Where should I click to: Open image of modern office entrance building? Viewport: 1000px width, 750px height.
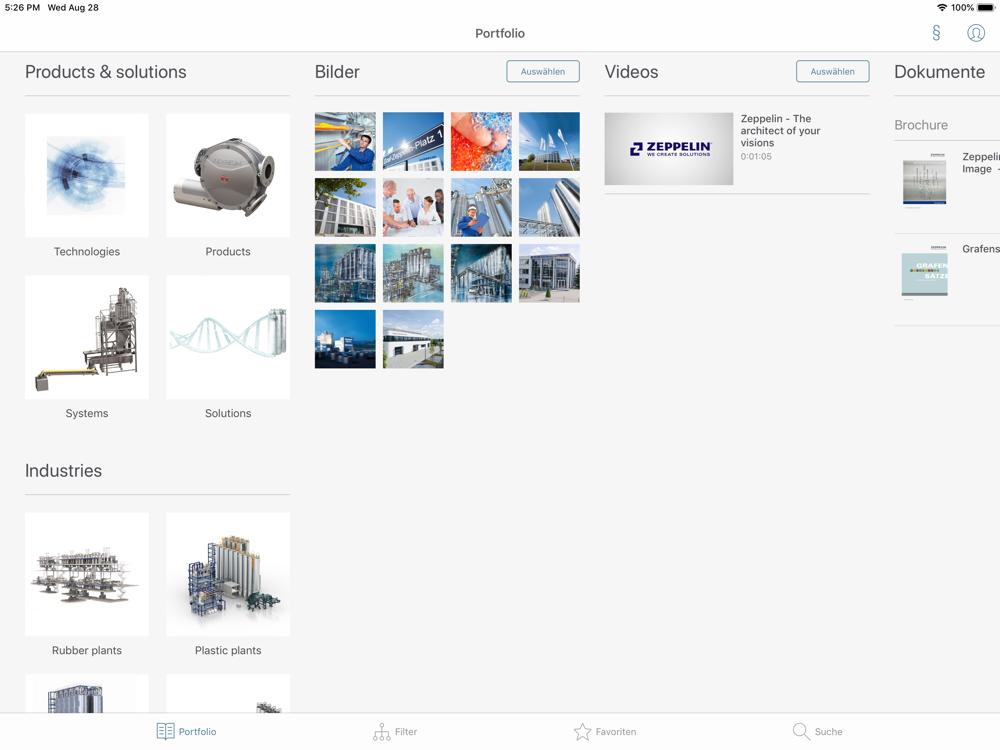(x=549, y=273)
